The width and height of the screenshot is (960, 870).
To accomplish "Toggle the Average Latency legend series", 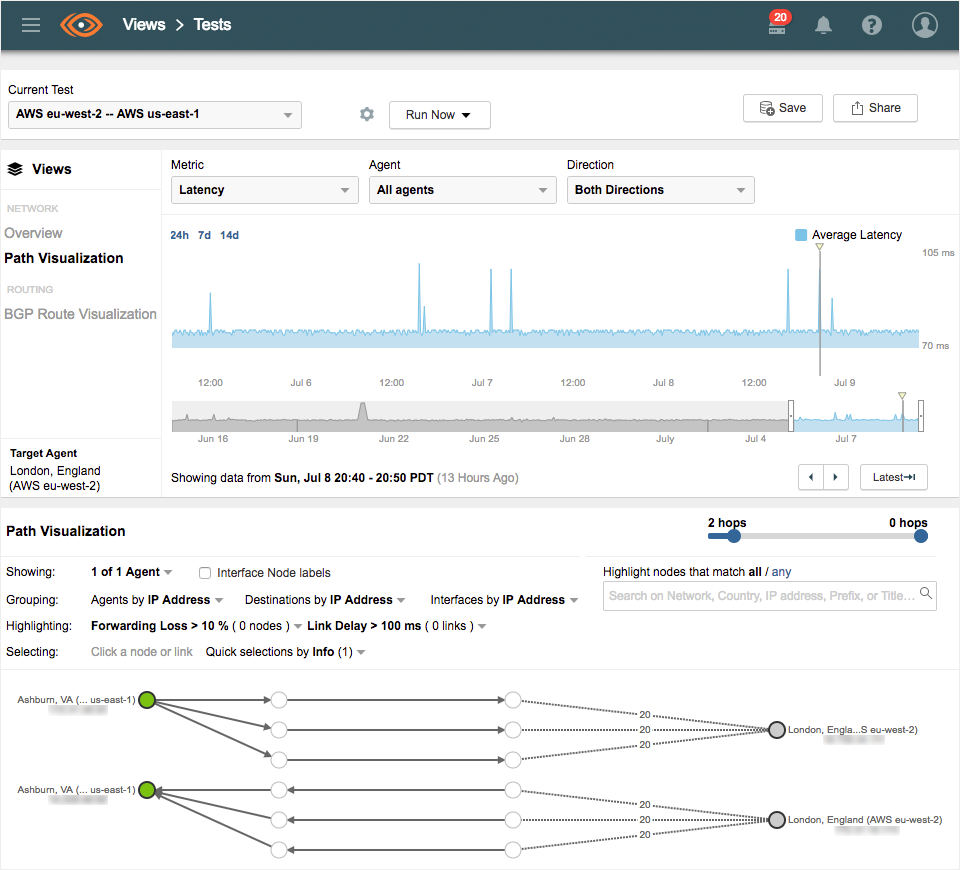I will 801,235.
